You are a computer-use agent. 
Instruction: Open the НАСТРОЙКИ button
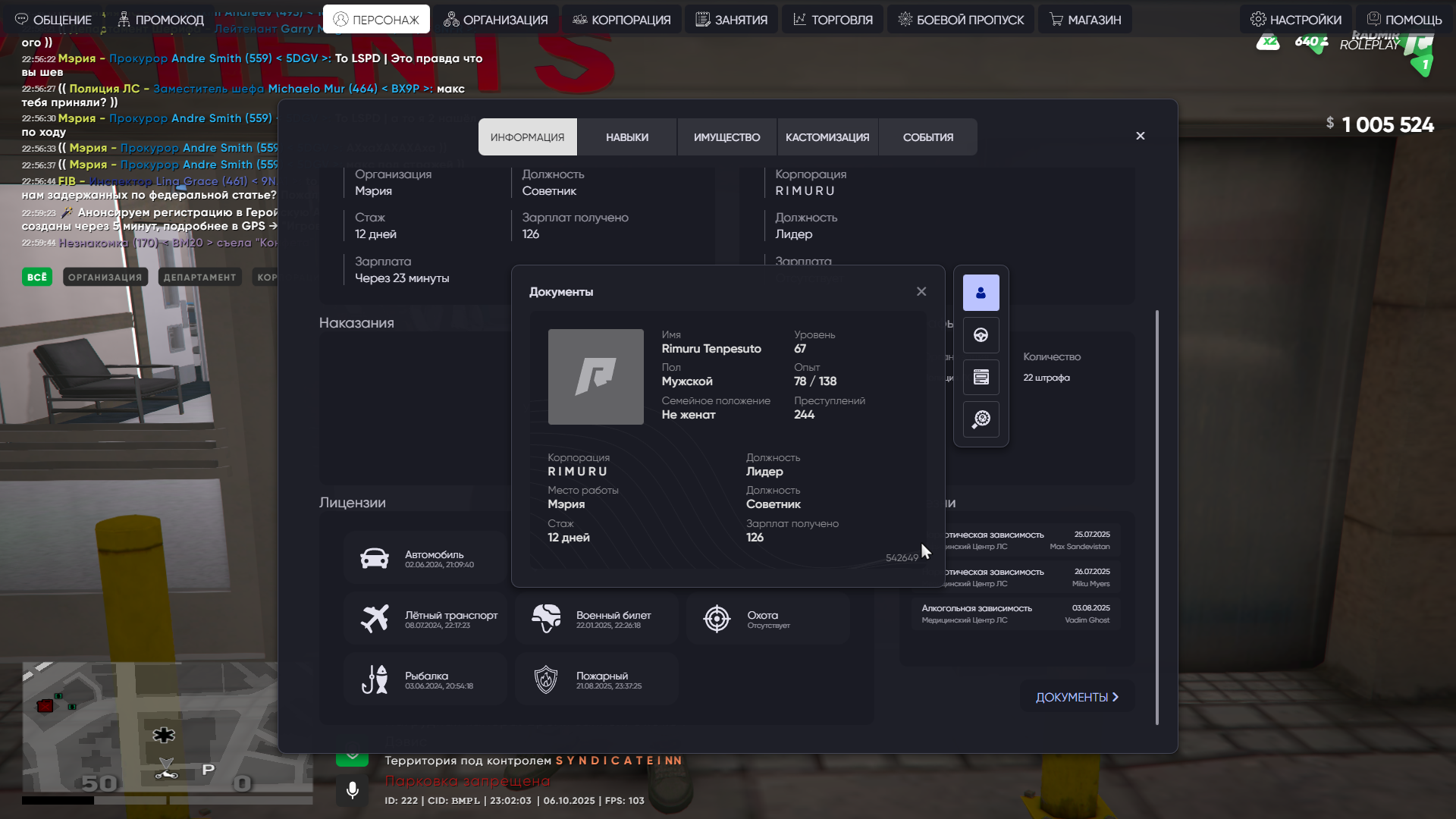point(1296,20)
